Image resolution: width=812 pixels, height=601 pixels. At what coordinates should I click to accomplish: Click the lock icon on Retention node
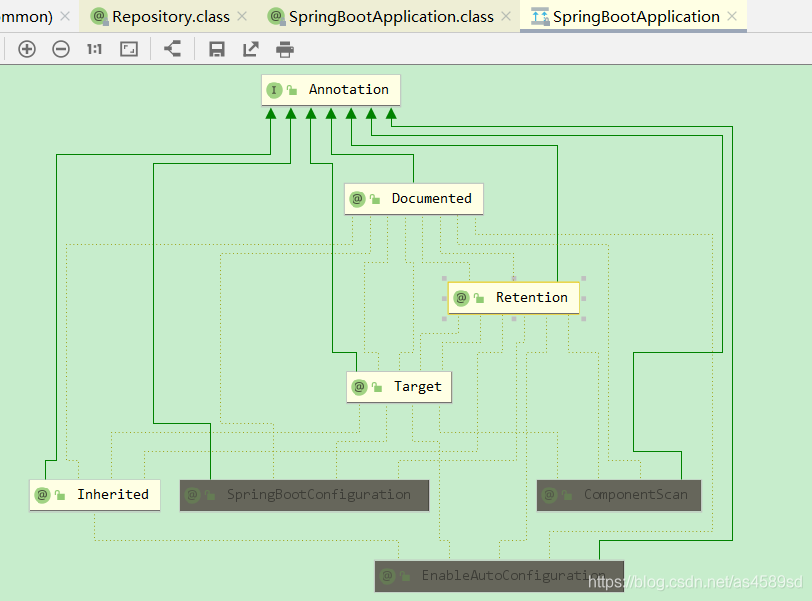click(x=479, y=298)
